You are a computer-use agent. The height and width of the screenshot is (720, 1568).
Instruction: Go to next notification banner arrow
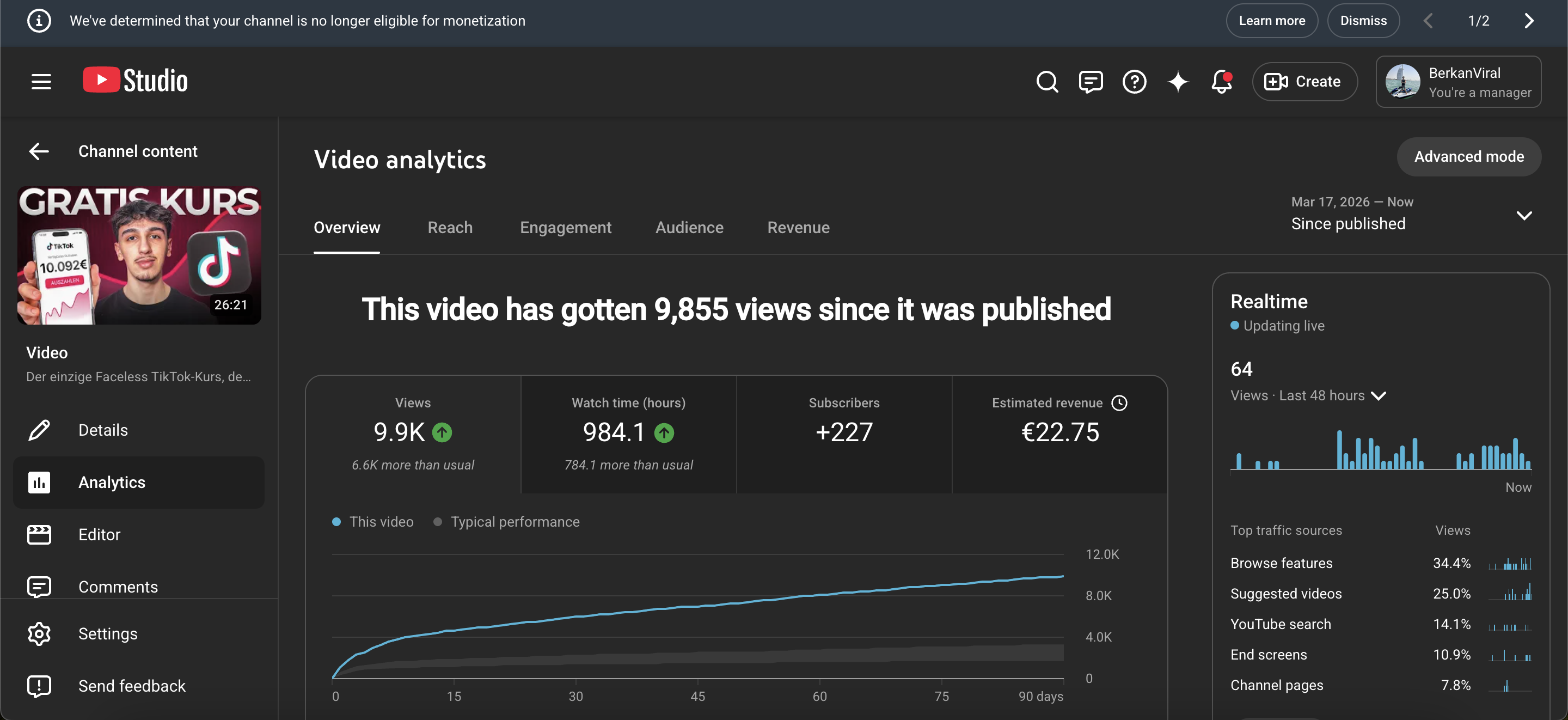[1529, 21]
